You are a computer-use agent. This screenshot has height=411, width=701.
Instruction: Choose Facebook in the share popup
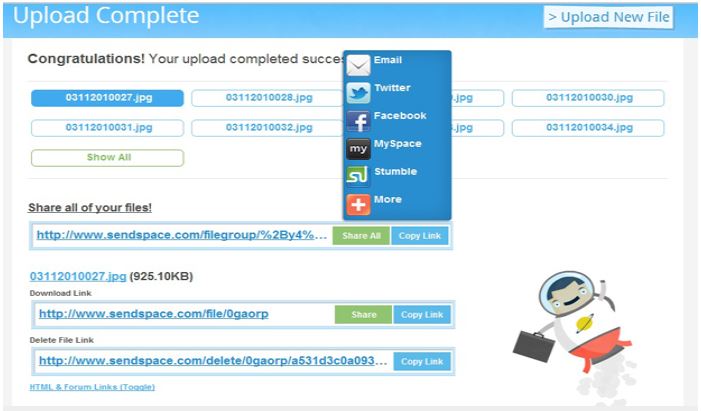[x=400, y=115]
